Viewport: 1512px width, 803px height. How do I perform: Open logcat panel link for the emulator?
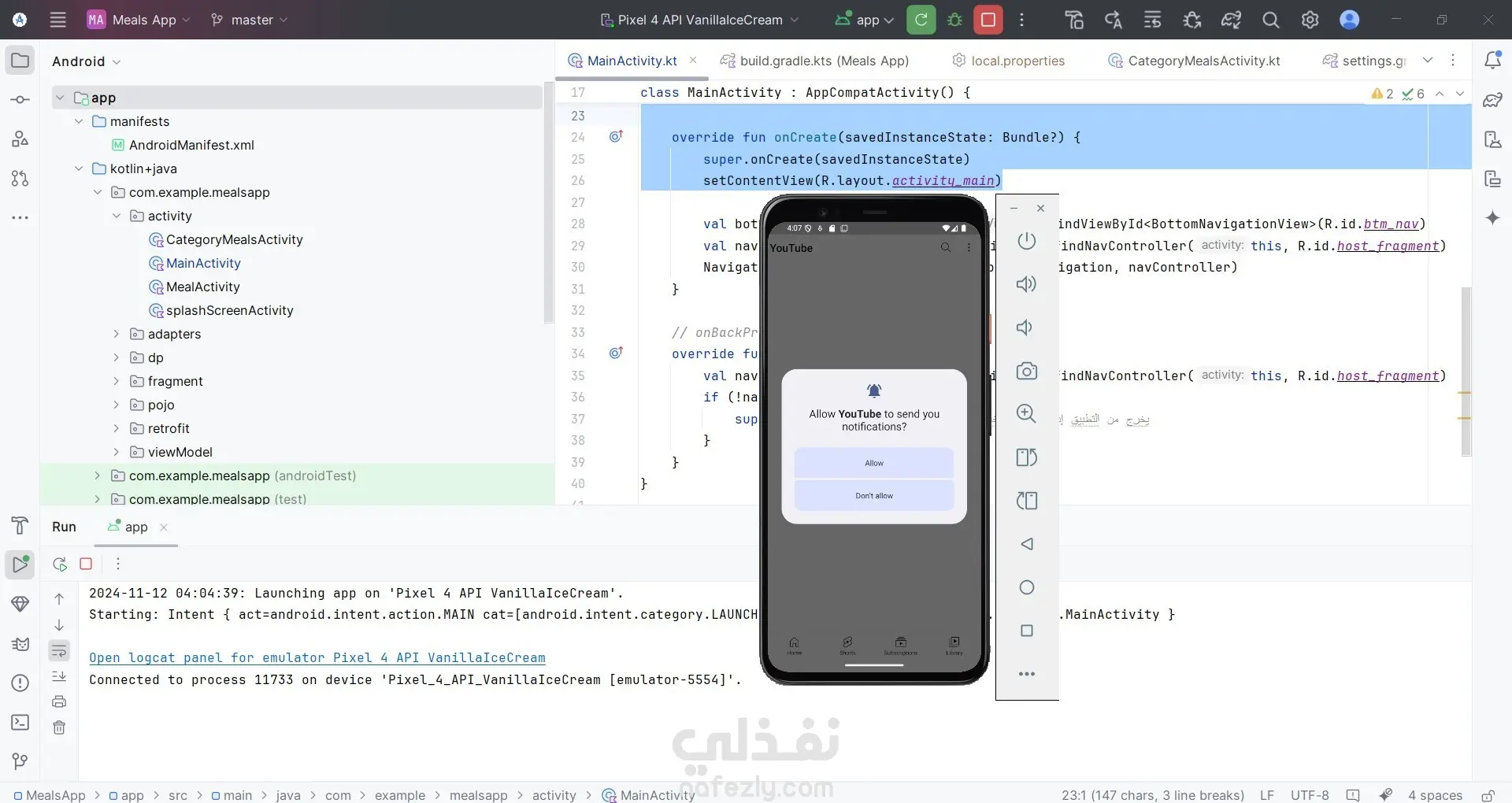tap(317, 658)
